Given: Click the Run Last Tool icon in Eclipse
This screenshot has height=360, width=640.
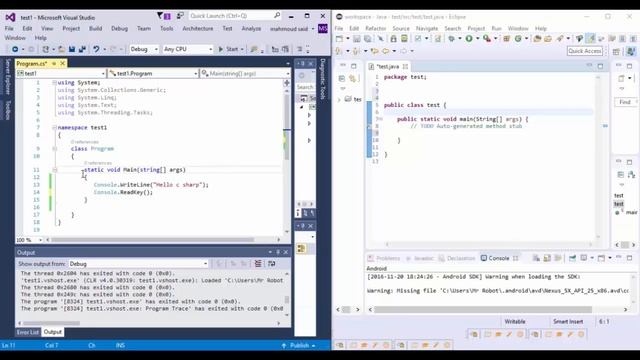Looking at the screenshot, I should point(487,39).
